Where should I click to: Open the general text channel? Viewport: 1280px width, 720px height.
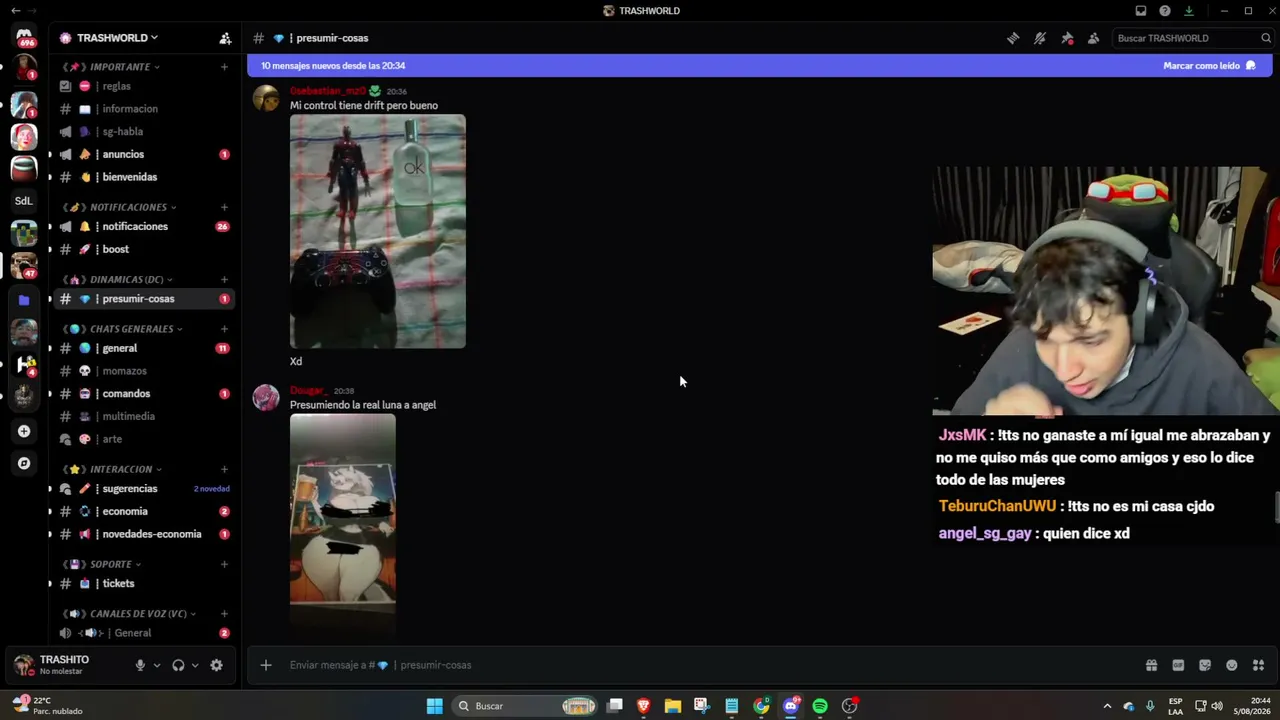click(144, 348)
